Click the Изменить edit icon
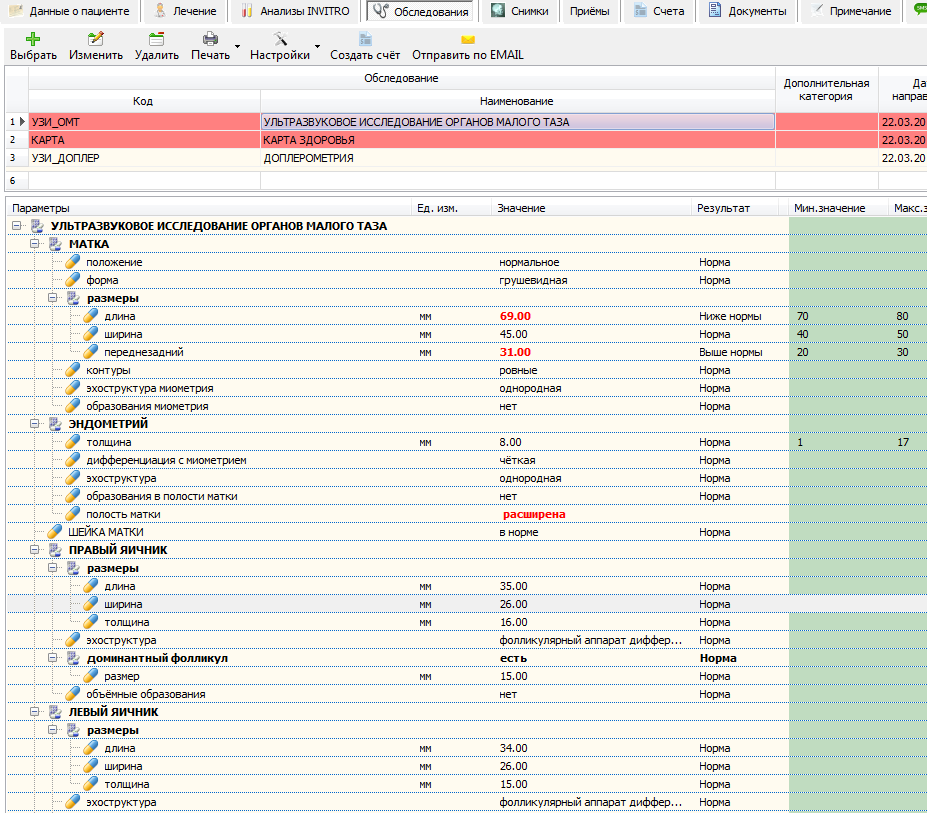This screenshot has height=813, width=927. [95, 39]
